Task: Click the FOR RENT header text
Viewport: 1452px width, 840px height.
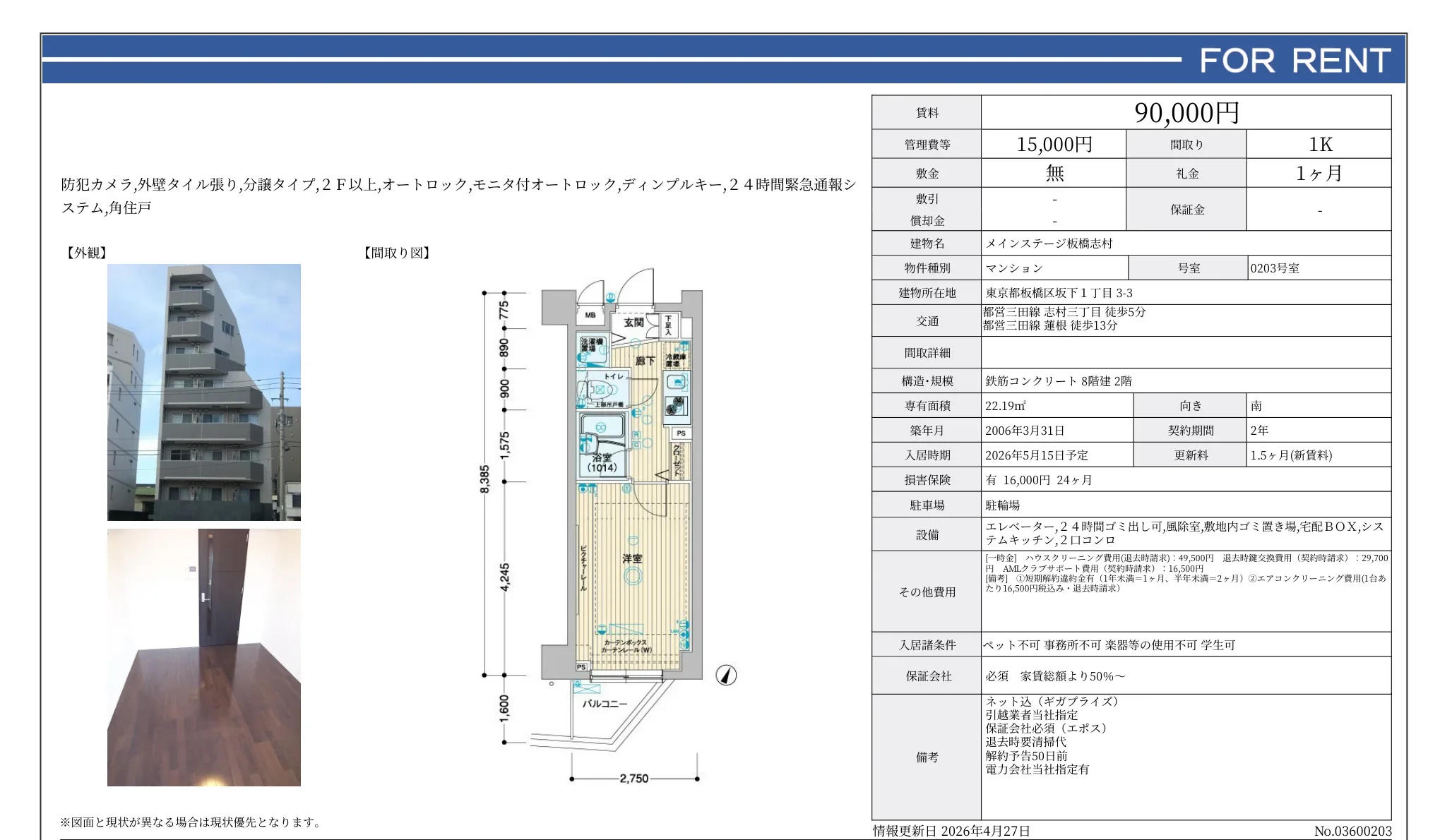Action: click(1295, 61)
